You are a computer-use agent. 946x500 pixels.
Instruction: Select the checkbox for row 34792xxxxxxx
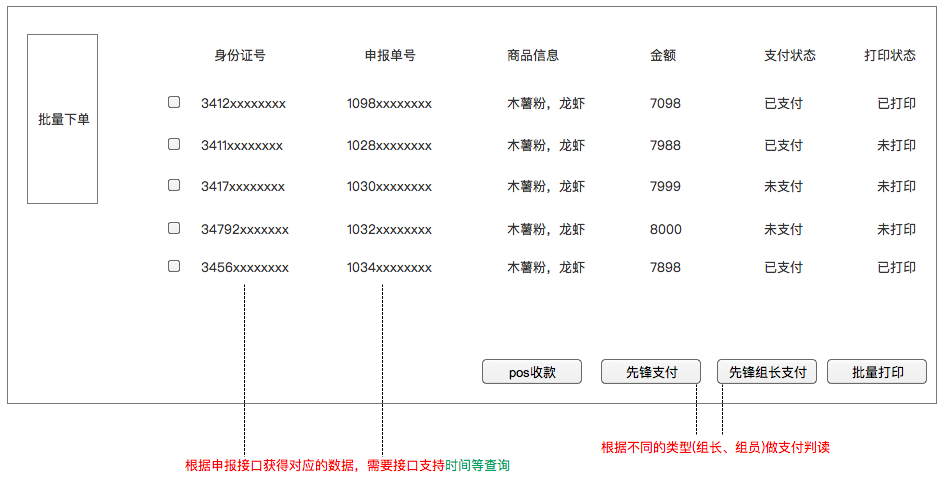point(174,228)
